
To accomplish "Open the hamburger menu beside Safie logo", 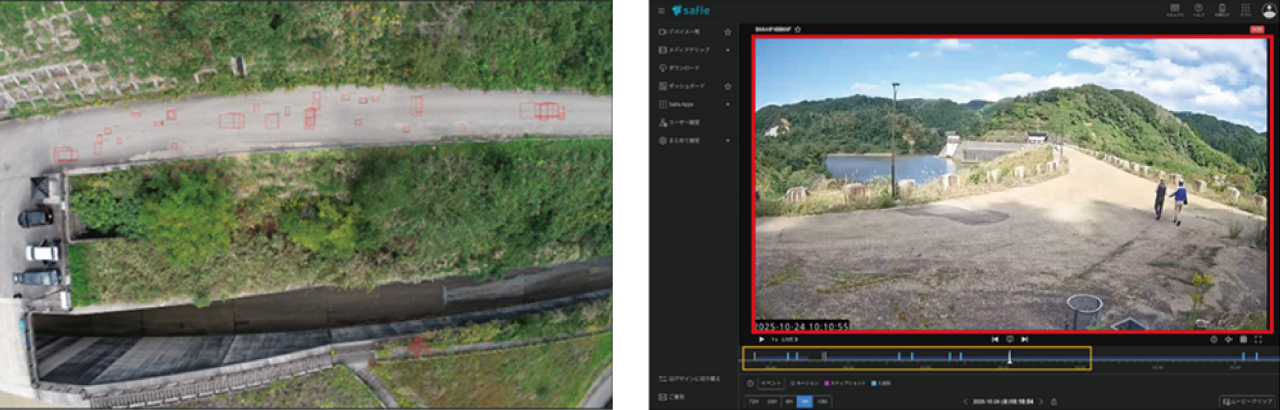I will pos(661,10).
